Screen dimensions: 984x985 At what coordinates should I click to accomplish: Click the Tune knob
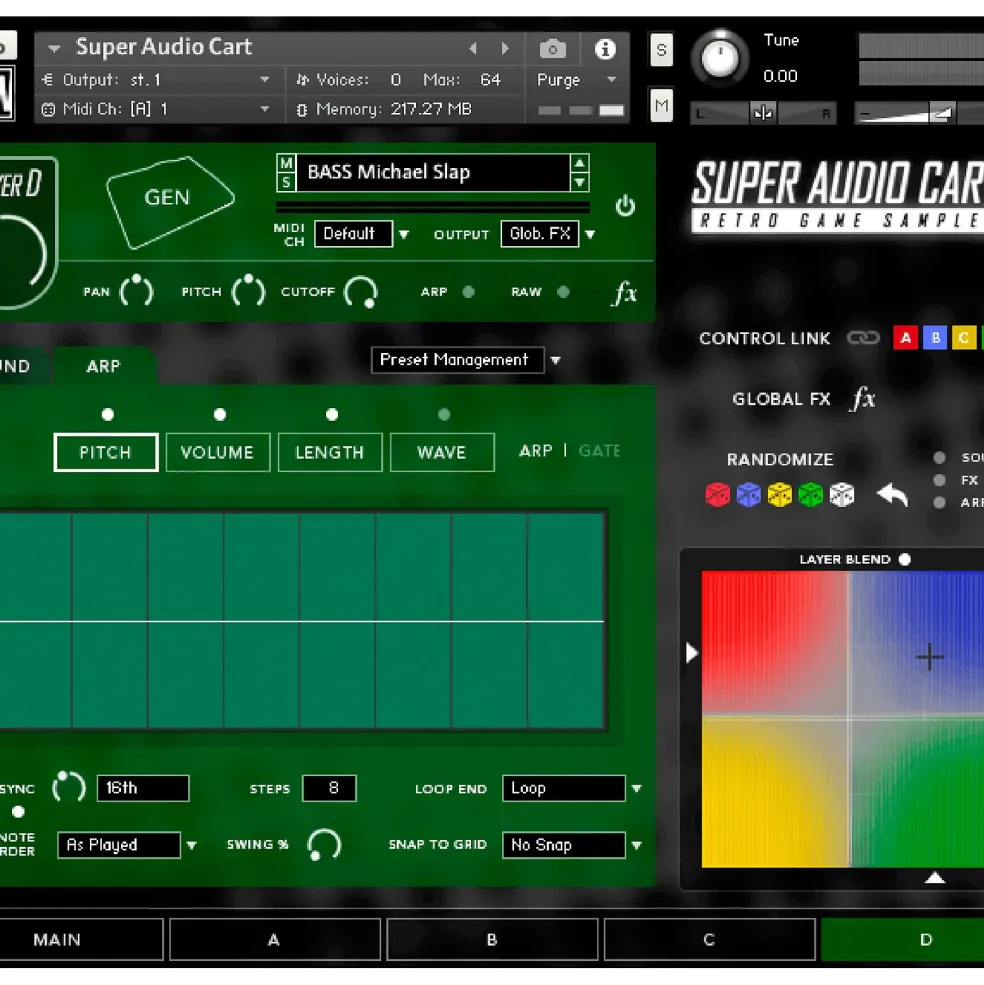(x=720, y=58)
